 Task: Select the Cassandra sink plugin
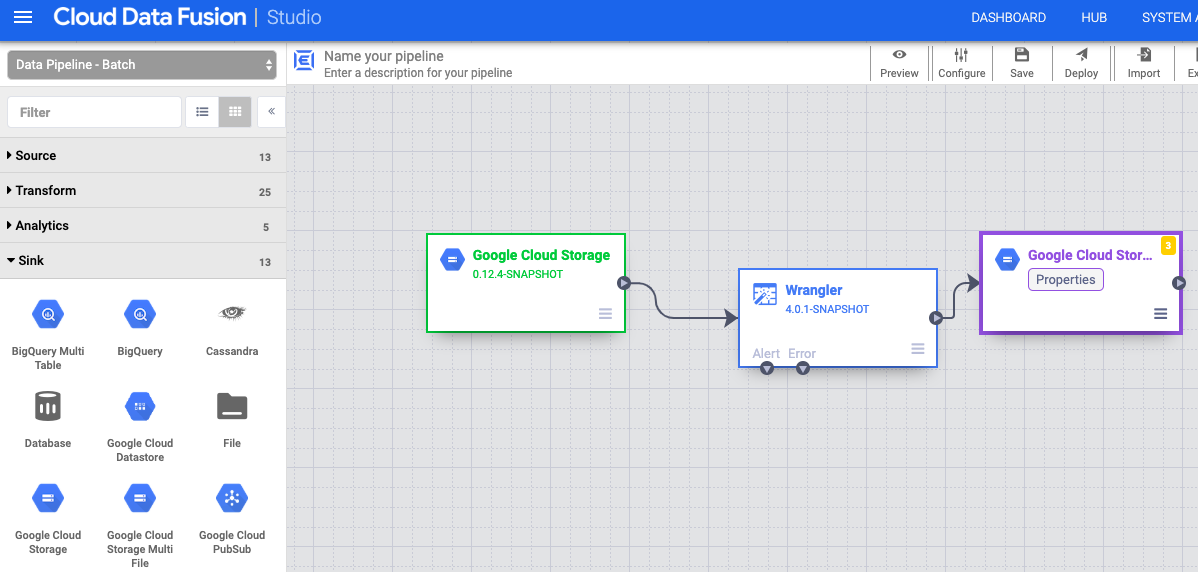[x=232, y=314]
